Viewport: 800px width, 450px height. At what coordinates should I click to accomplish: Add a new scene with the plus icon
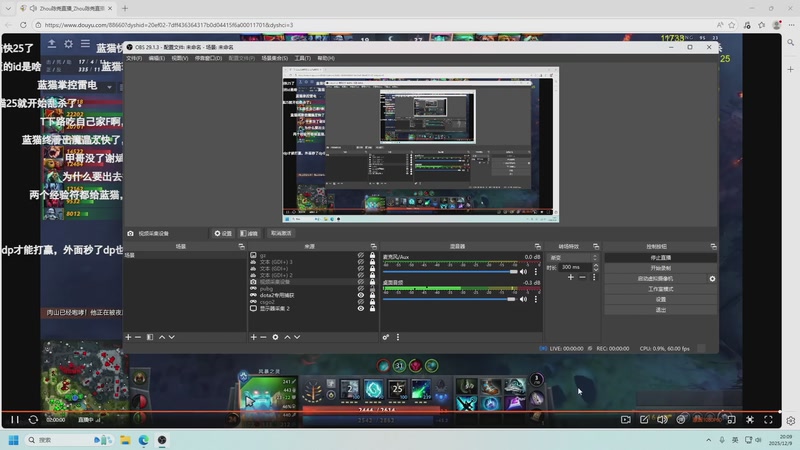pyautogui.click(x=129, y=337)
